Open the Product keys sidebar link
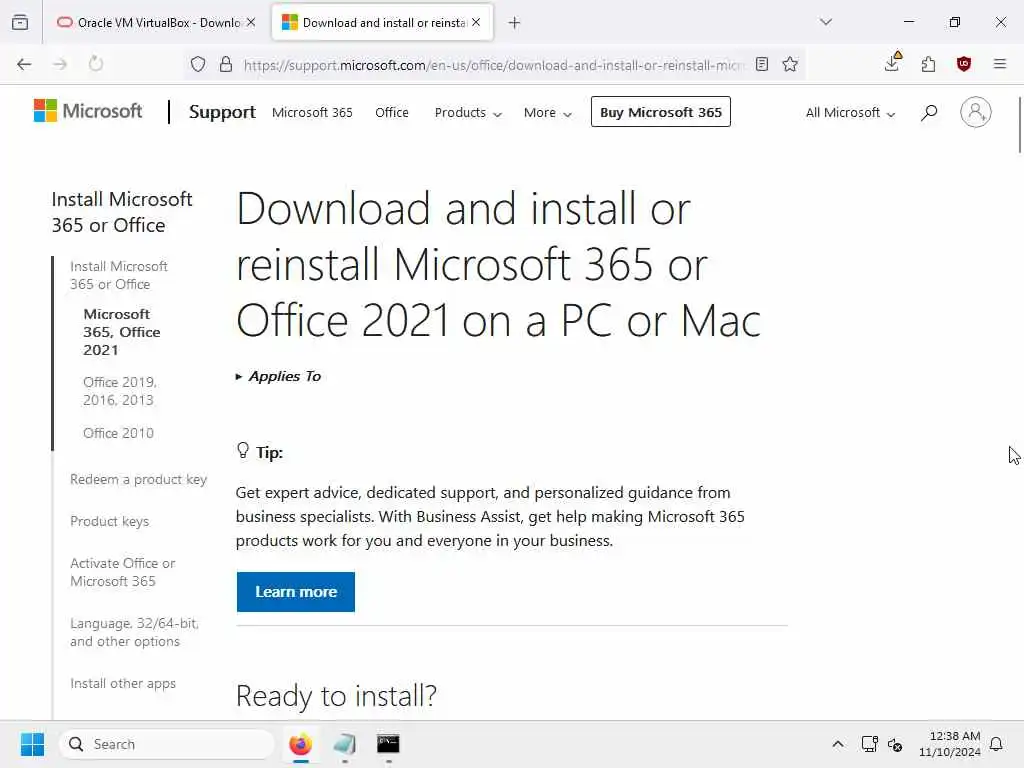The image size is (1024, 768). (110, 521)
